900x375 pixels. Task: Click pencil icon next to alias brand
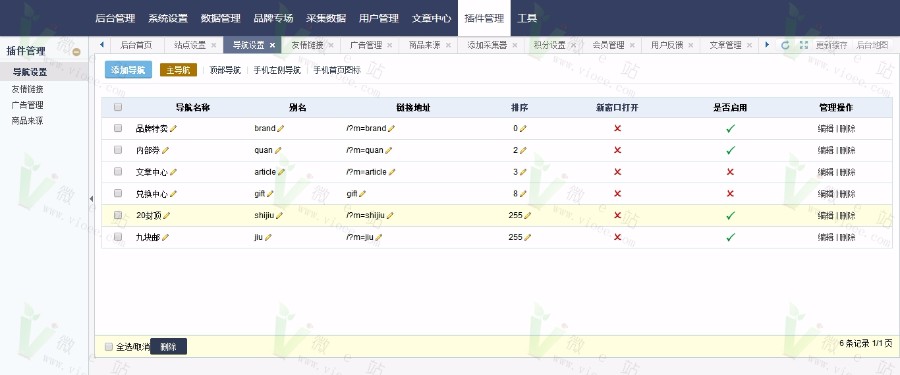point(281,129)
